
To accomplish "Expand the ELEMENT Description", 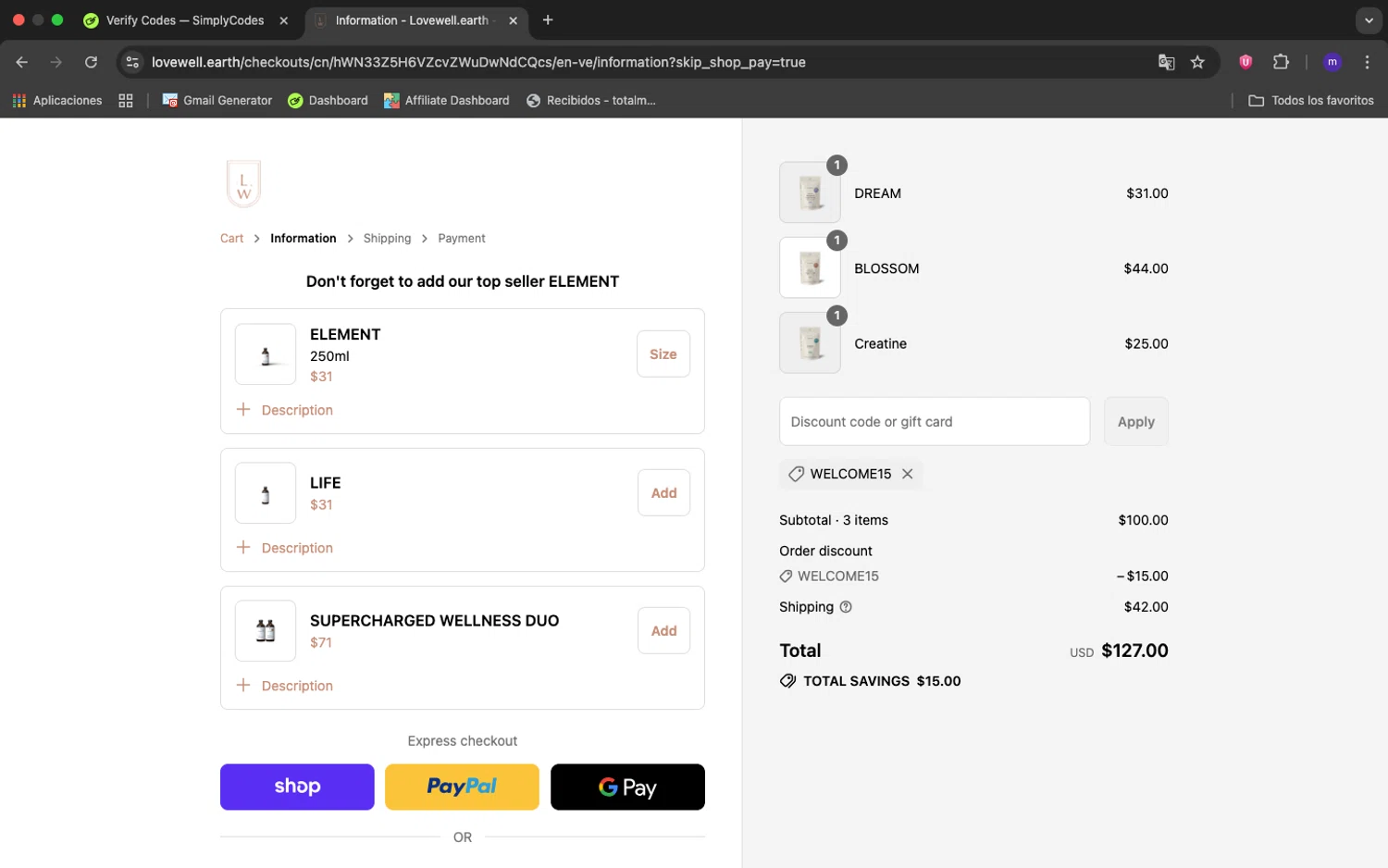I will point(285,410).
